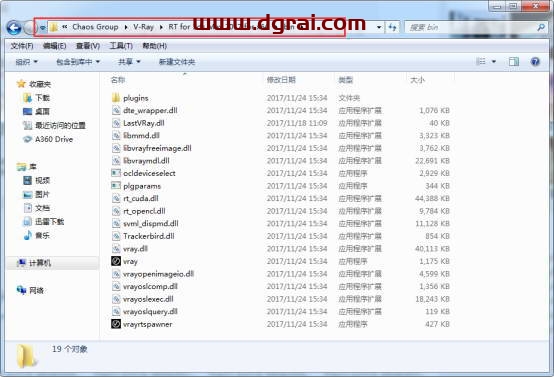Select libvraymdl.dll file name
Image resolution: width=554 pixels, height=377 pixels.
(146, 161)
